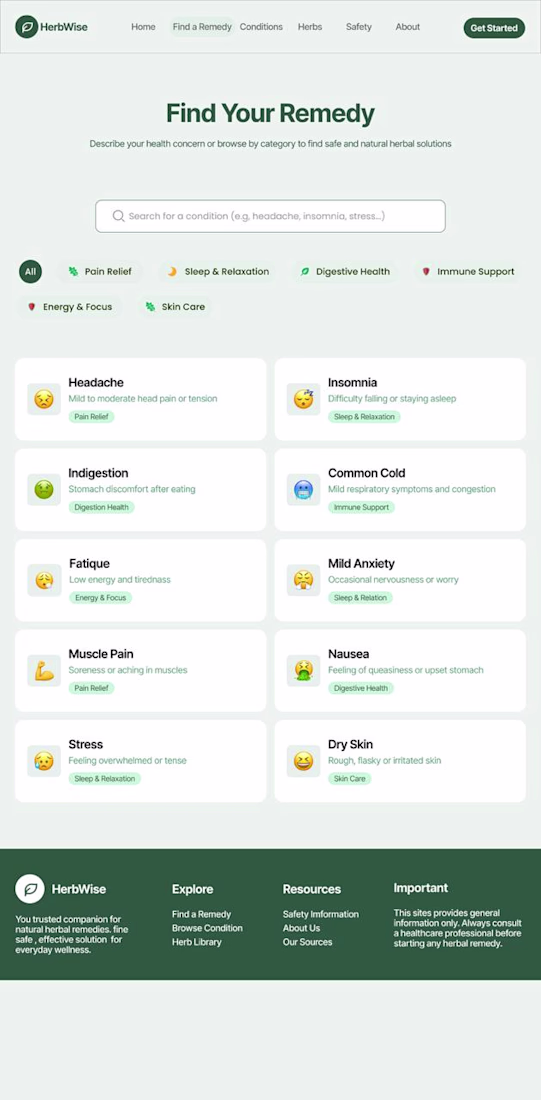Click the Indigestion card title

click(98, 473)
